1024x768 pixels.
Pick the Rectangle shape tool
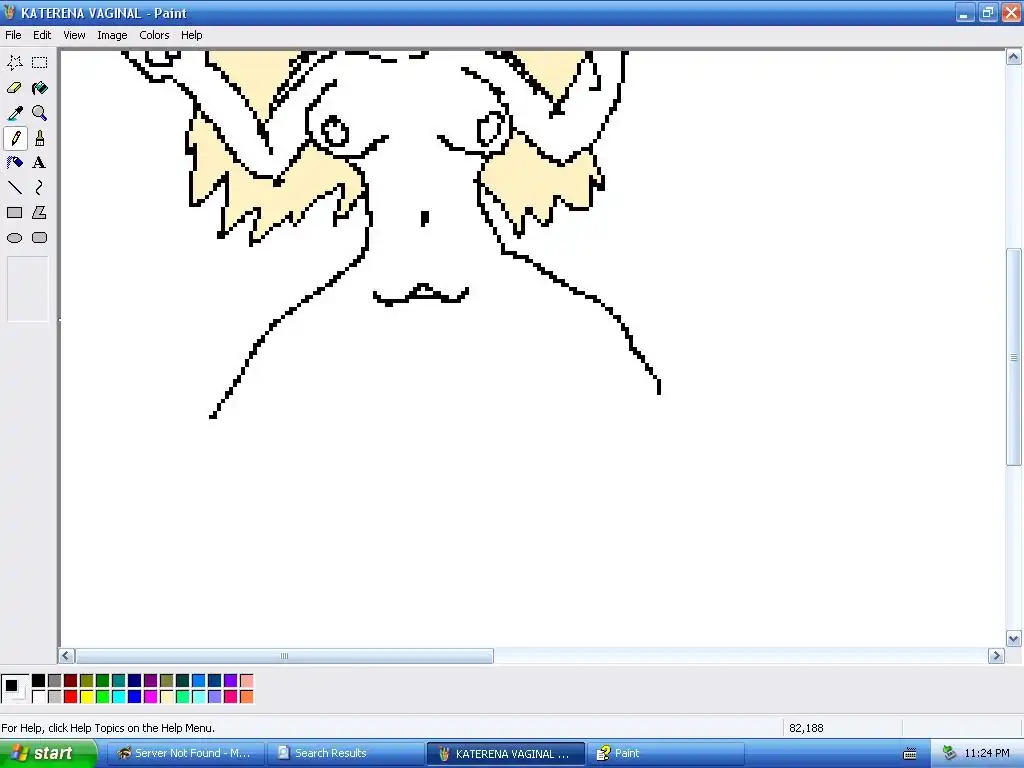pyautogui.click(x=15, y=213)
